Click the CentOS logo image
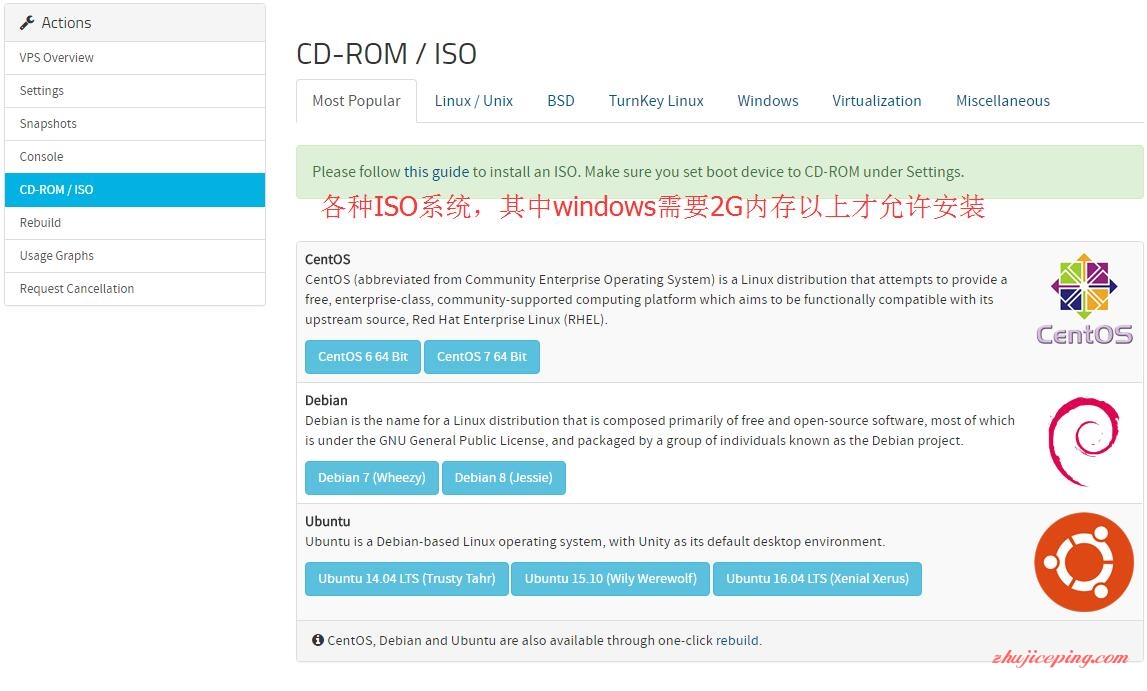 [1084, 300]
